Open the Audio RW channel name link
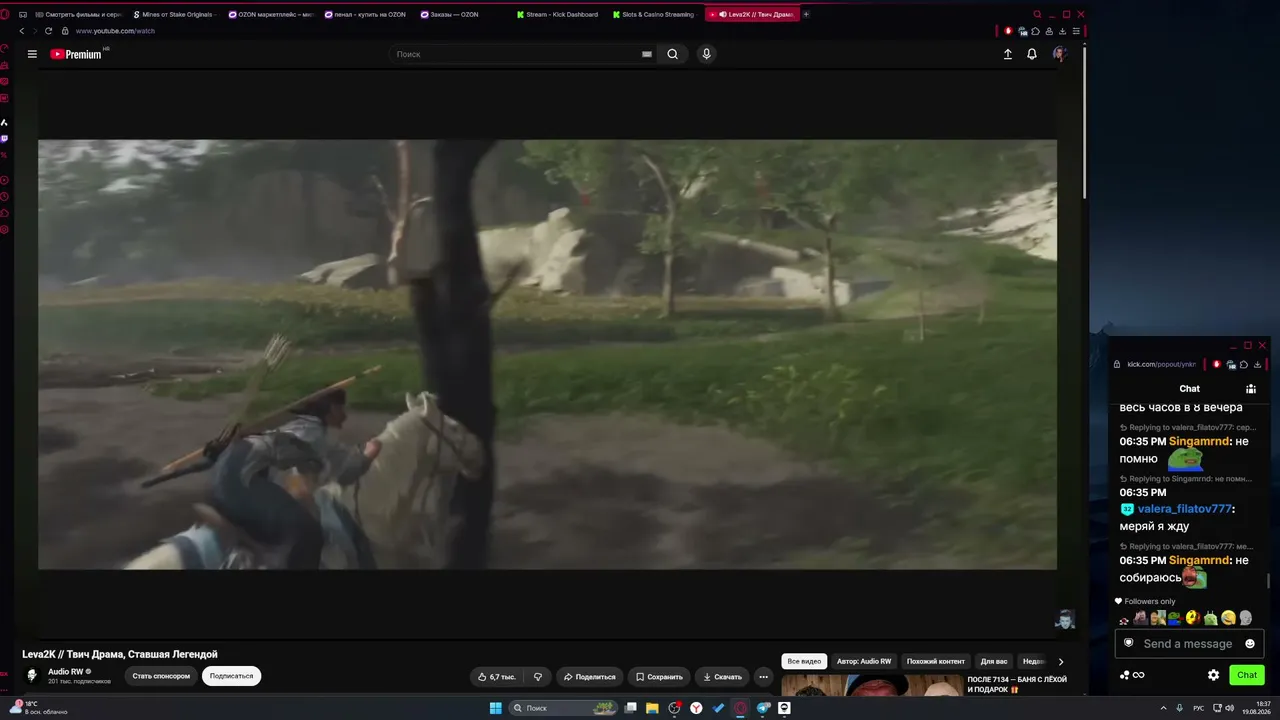 66,672
